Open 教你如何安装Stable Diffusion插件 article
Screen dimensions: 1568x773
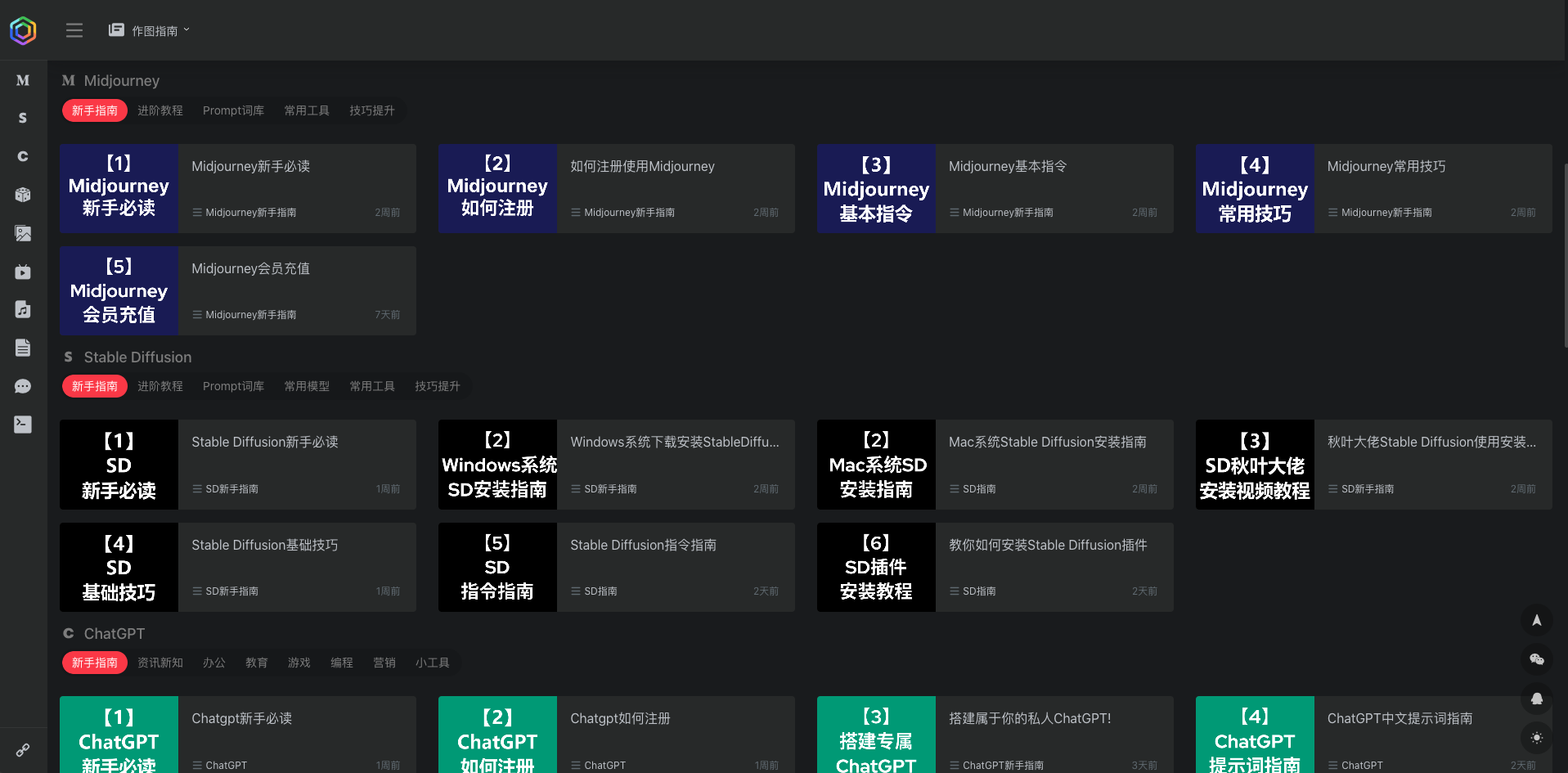coord(1048,545)
